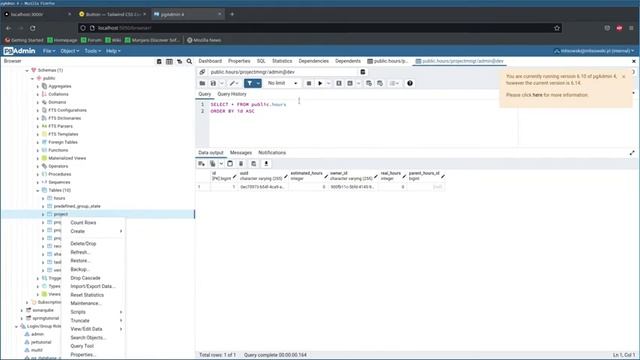640x360 pixels.
Task: Open Query Tool icon in Browser header
Action: 159,61
